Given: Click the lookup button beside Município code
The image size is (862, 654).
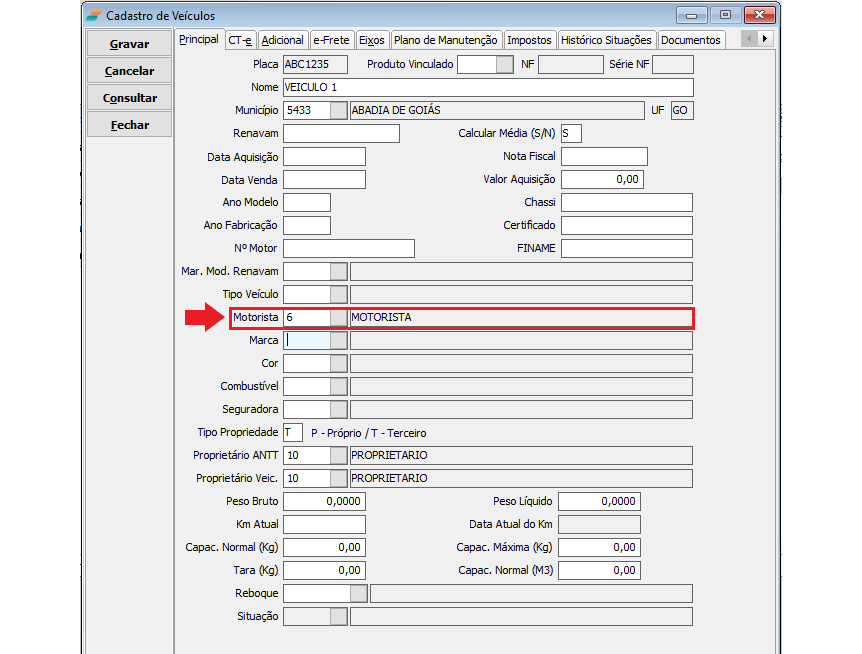Looking at the screenshot, I should point(339,111).
